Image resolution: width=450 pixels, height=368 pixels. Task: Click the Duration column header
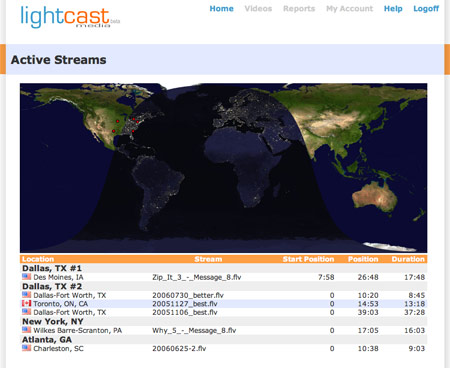408,259
